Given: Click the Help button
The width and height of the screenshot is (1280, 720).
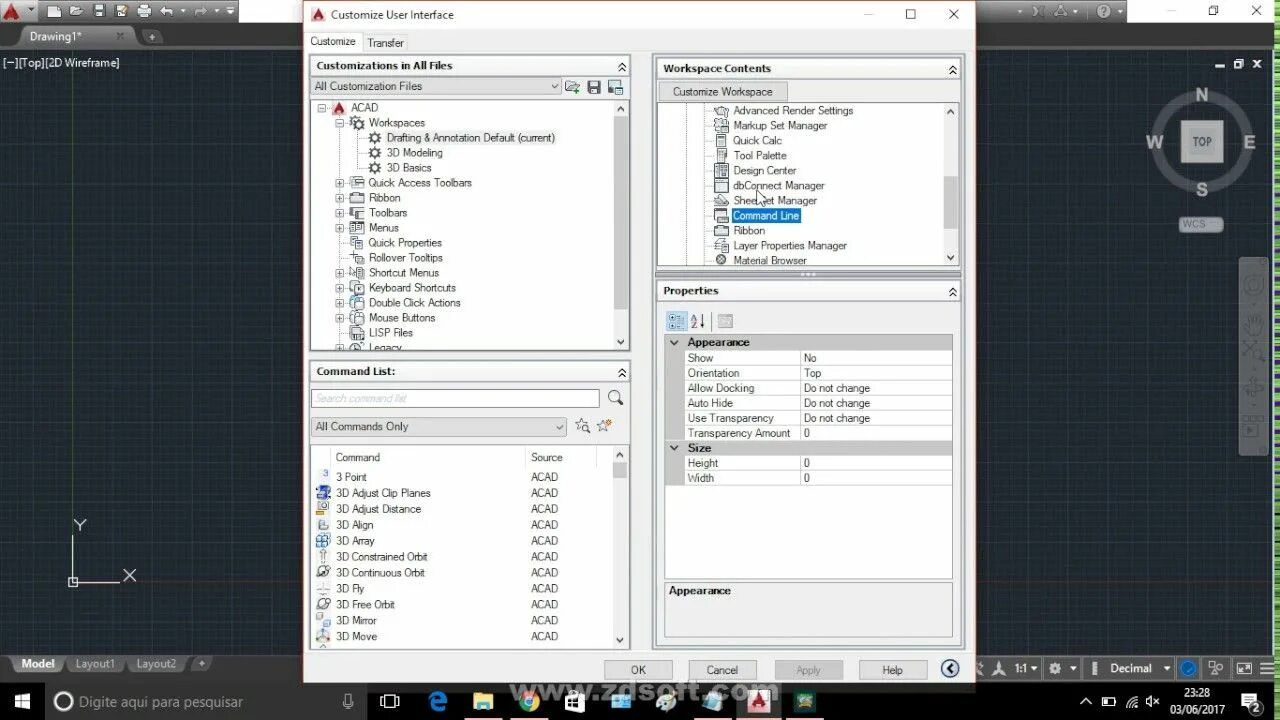Looking at the screenshot, I should click(892, 670).
